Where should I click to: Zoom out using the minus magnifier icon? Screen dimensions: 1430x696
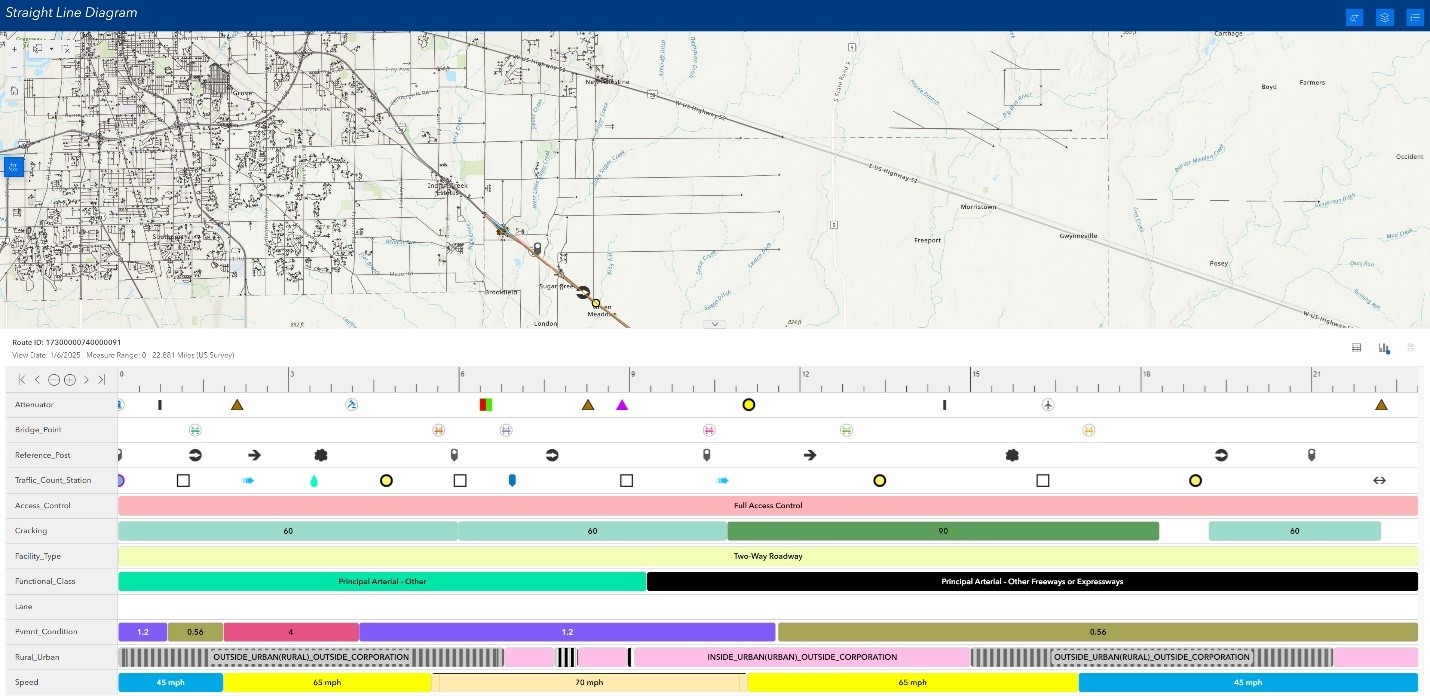[53, 380]
